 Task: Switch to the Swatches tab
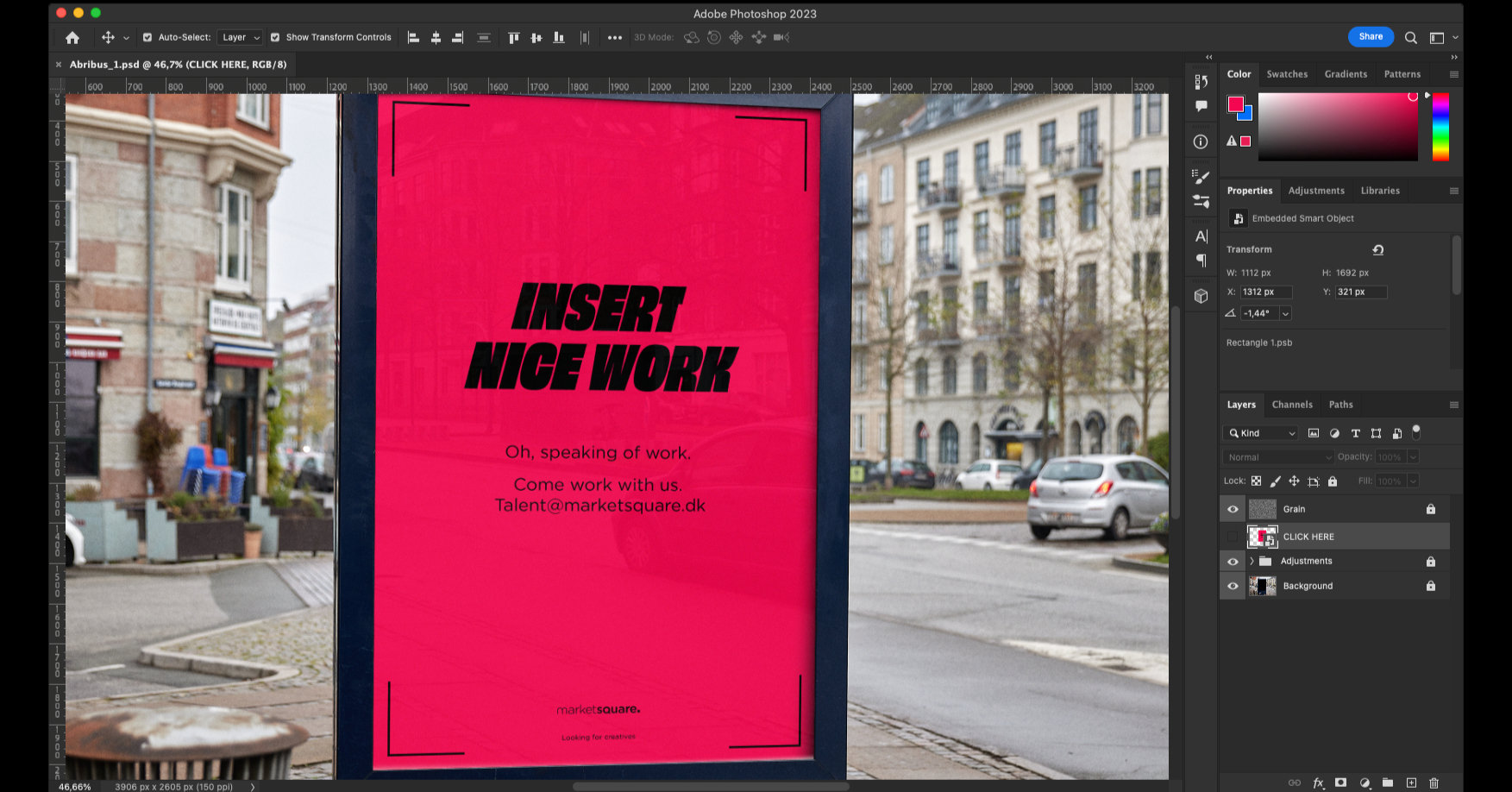click(1287, 74)
